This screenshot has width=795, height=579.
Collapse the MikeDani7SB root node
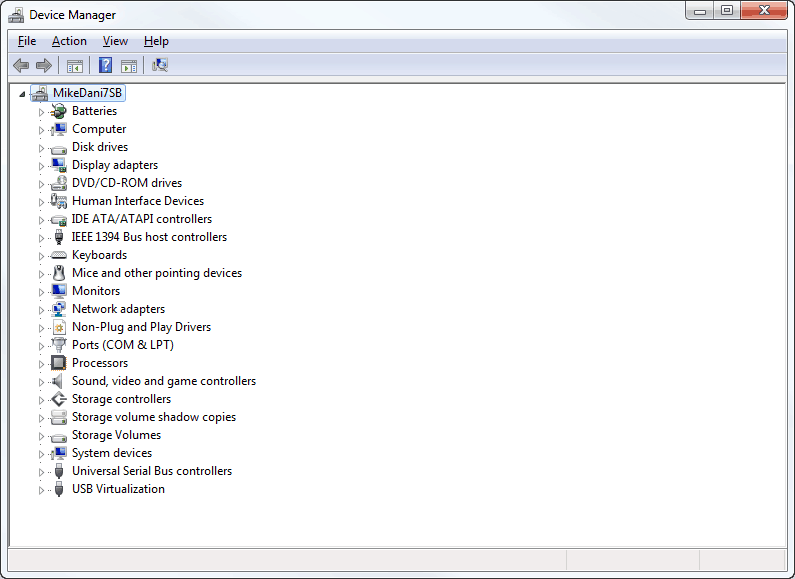[x=22, y=94]
